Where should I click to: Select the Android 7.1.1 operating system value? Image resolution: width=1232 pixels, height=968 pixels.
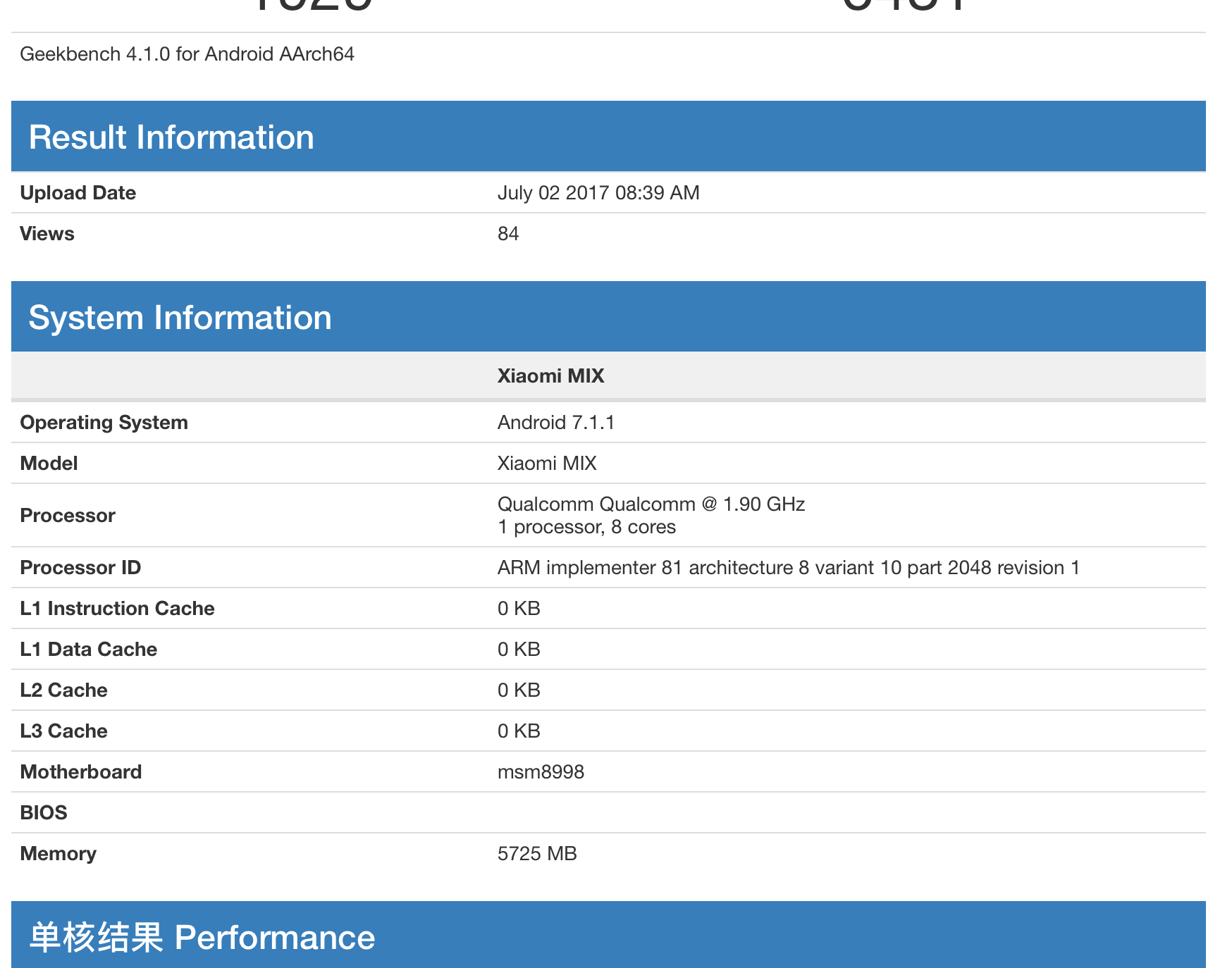pyautogui.click(x=556, y=423)
